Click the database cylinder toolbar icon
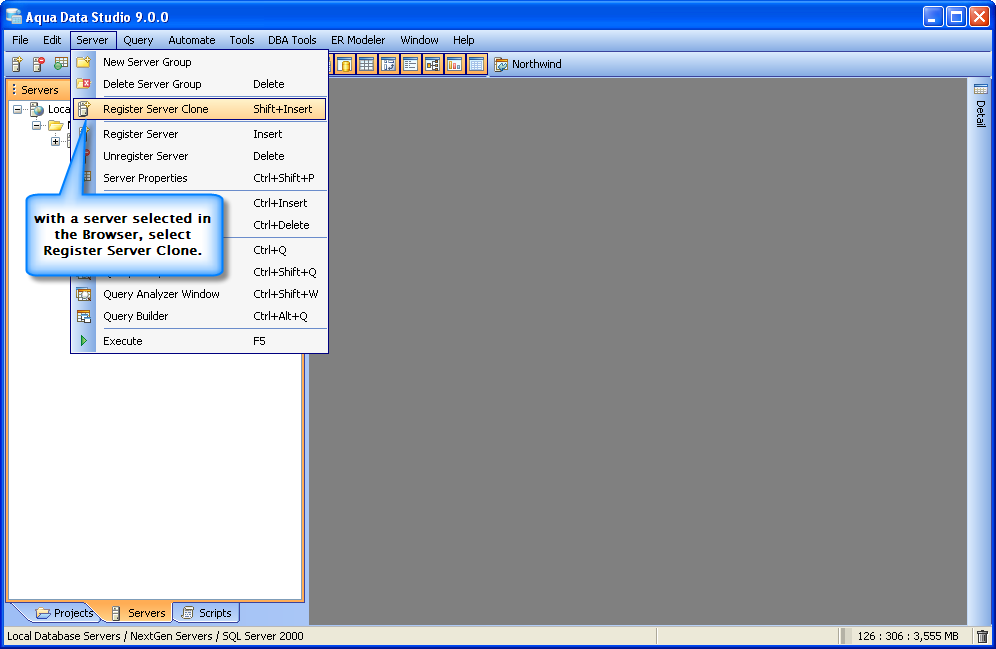The width and height of the screenshot is (996, 649). (345, 64)
